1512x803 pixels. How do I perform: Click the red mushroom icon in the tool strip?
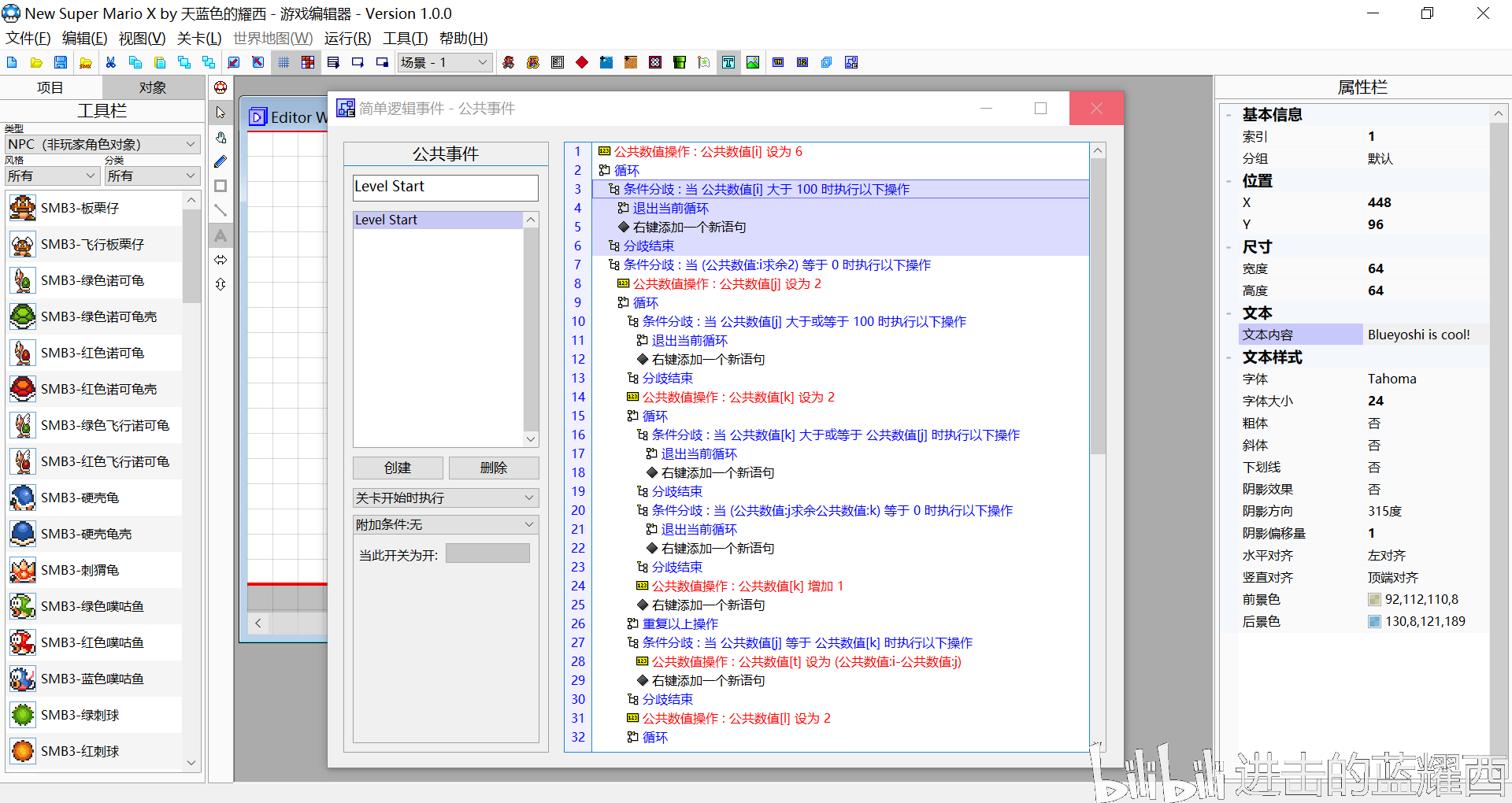220,87
